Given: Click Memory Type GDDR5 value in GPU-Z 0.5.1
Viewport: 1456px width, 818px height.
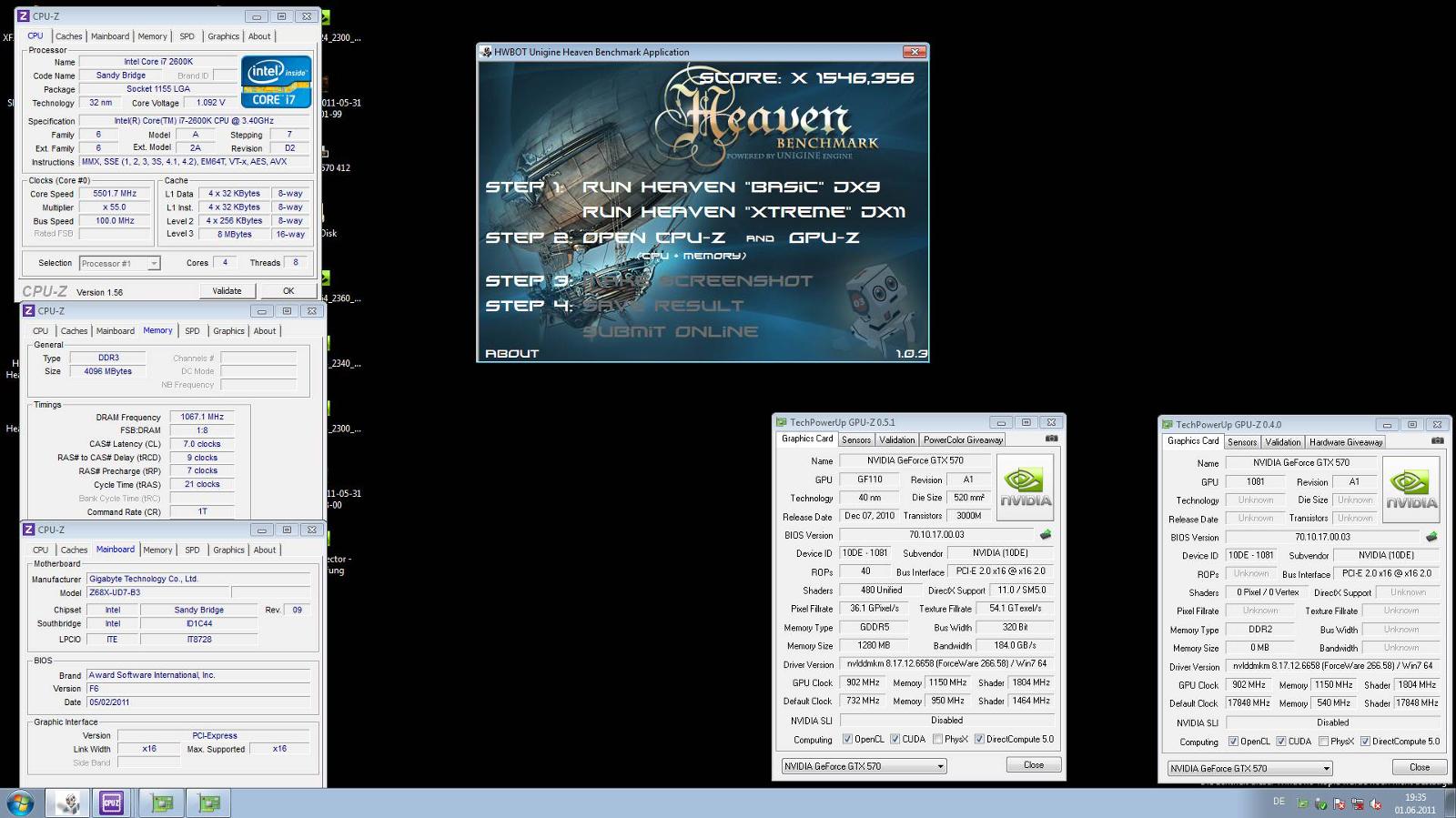Looking at the screenshot, I should click(x=875, y=627).
